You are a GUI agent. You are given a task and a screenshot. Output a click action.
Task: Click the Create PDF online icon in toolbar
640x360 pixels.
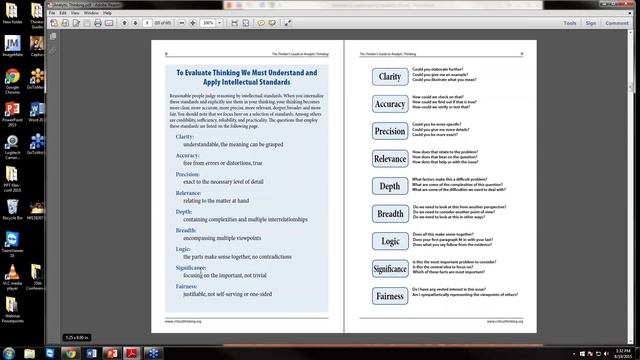(x=54, y=23)
